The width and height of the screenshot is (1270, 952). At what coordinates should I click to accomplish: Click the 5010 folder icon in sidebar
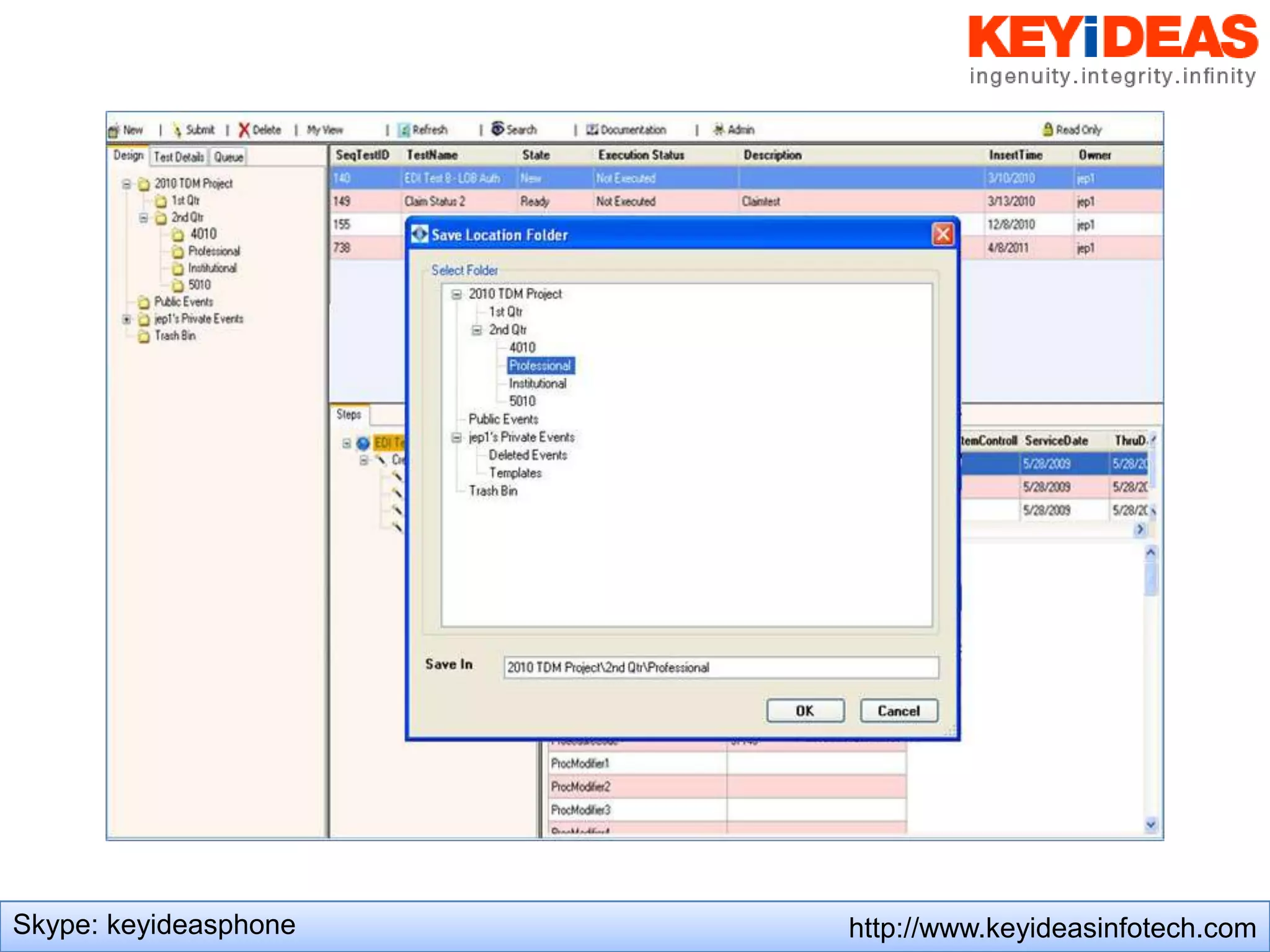[x=178, y=285]
